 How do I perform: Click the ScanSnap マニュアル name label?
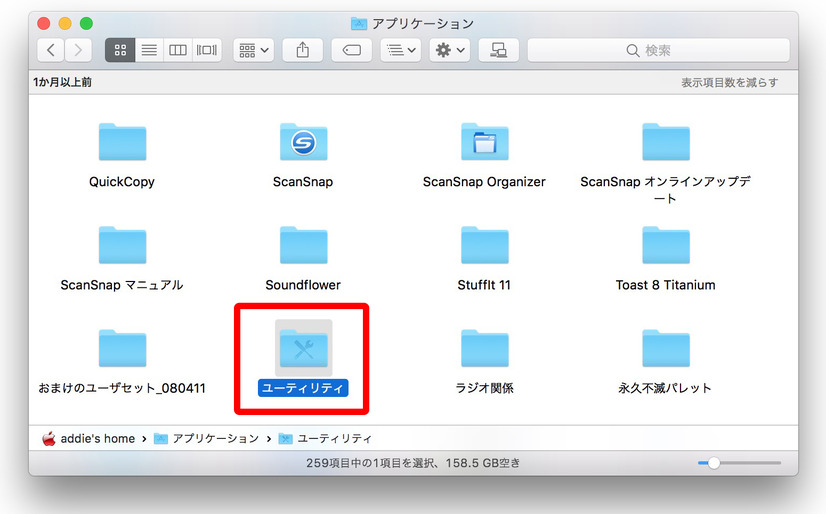tap(122, 285)
